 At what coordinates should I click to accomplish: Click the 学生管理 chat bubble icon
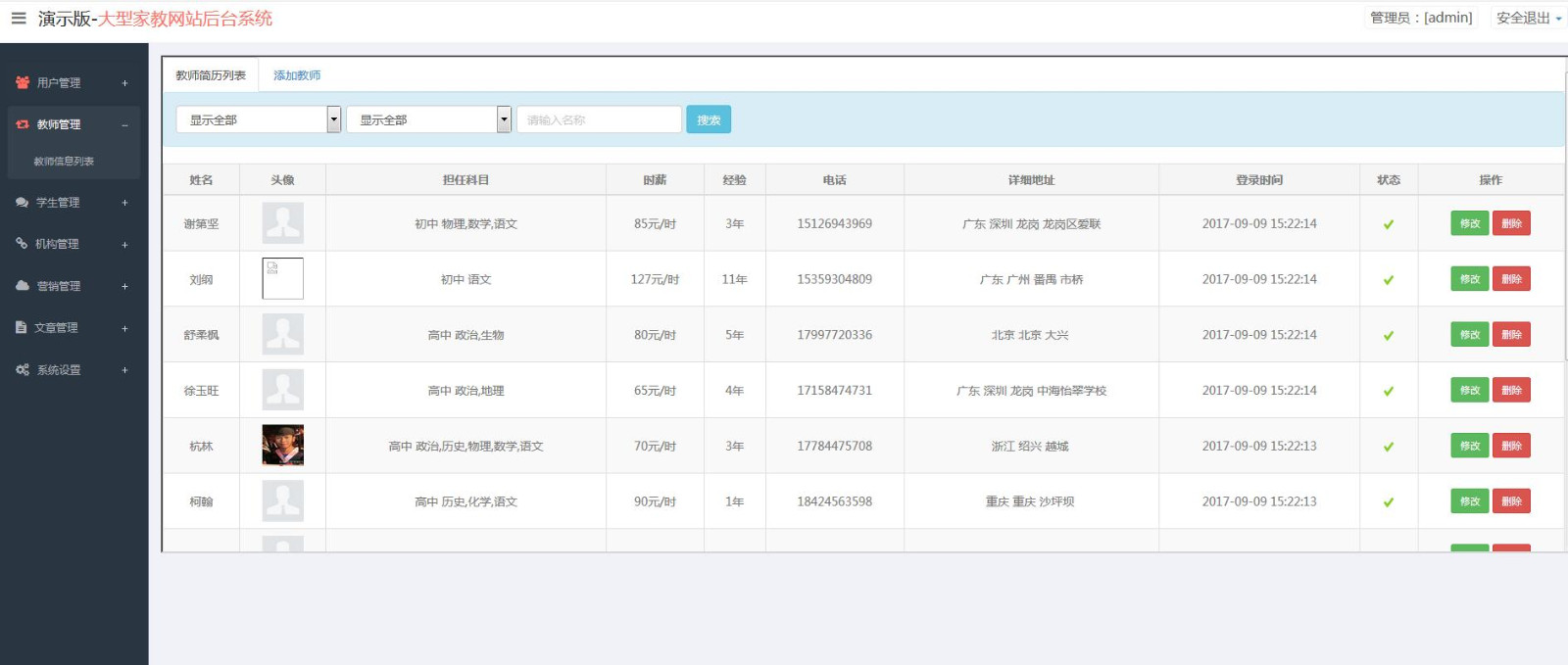[x=23, y=203]
